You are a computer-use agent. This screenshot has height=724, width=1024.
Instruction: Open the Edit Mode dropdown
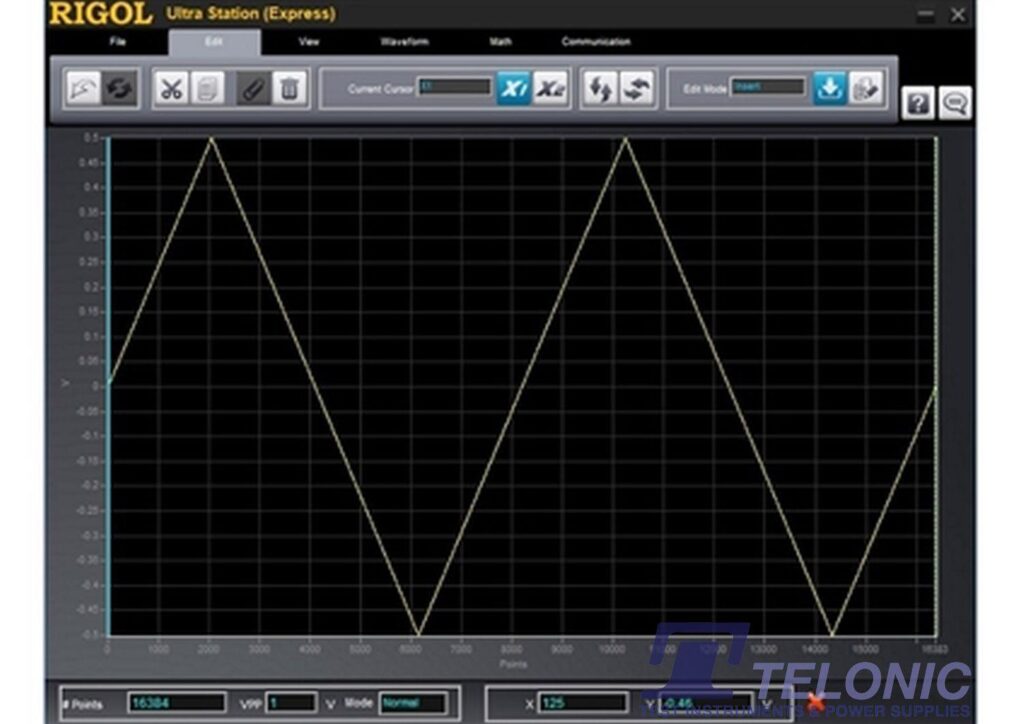[x=768, y=88]
